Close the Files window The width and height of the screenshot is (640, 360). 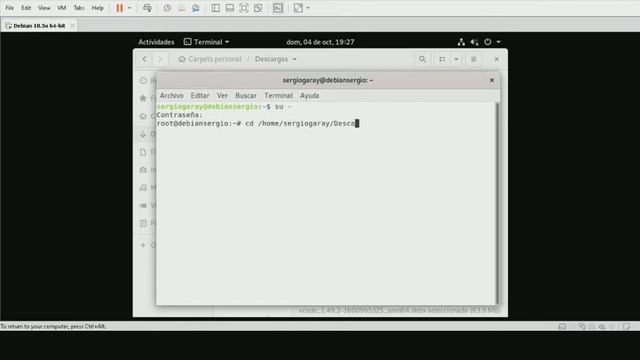(496, 59)
